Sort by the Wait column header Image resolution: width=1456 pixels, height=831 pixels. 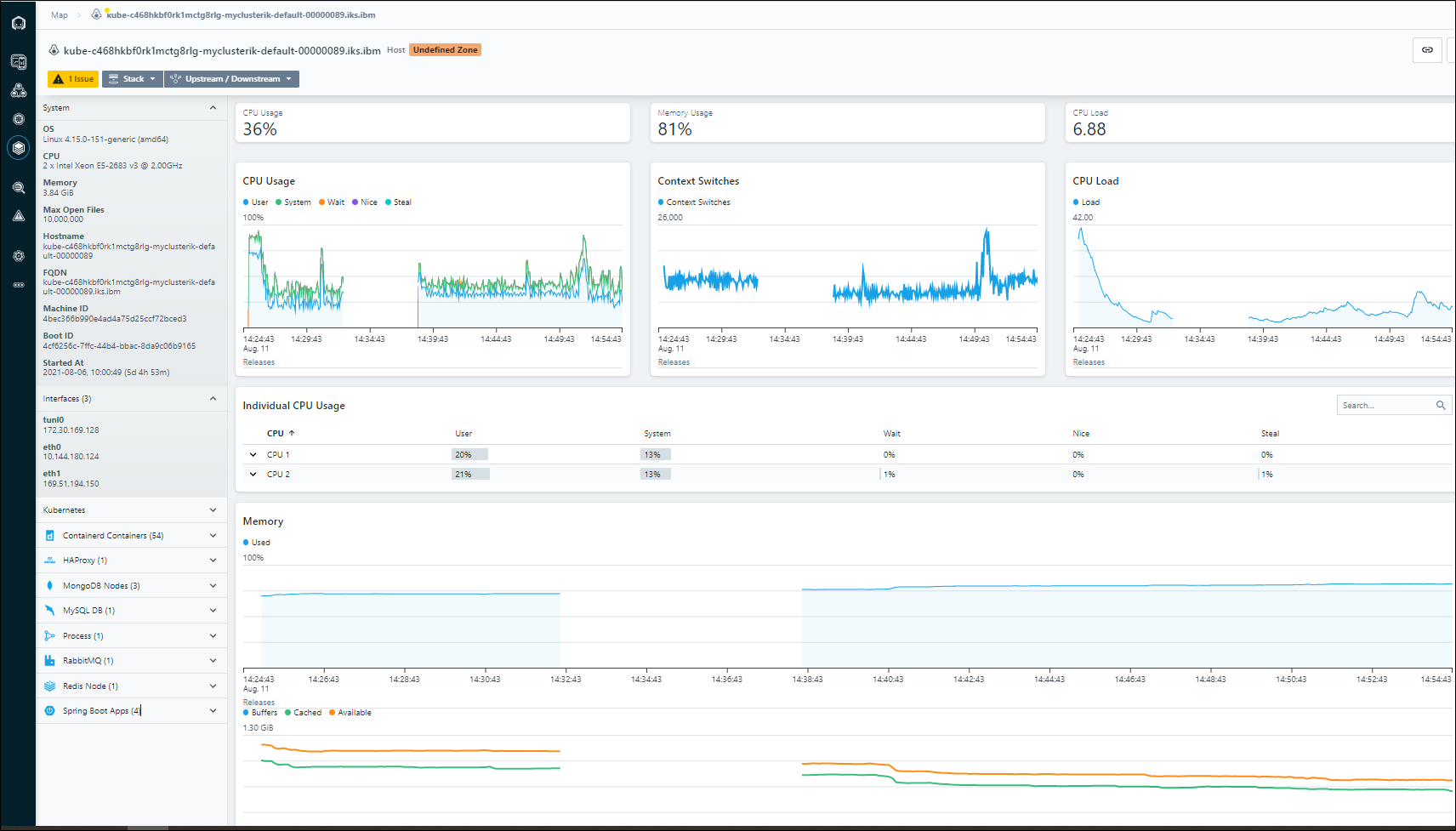[891, 434]
